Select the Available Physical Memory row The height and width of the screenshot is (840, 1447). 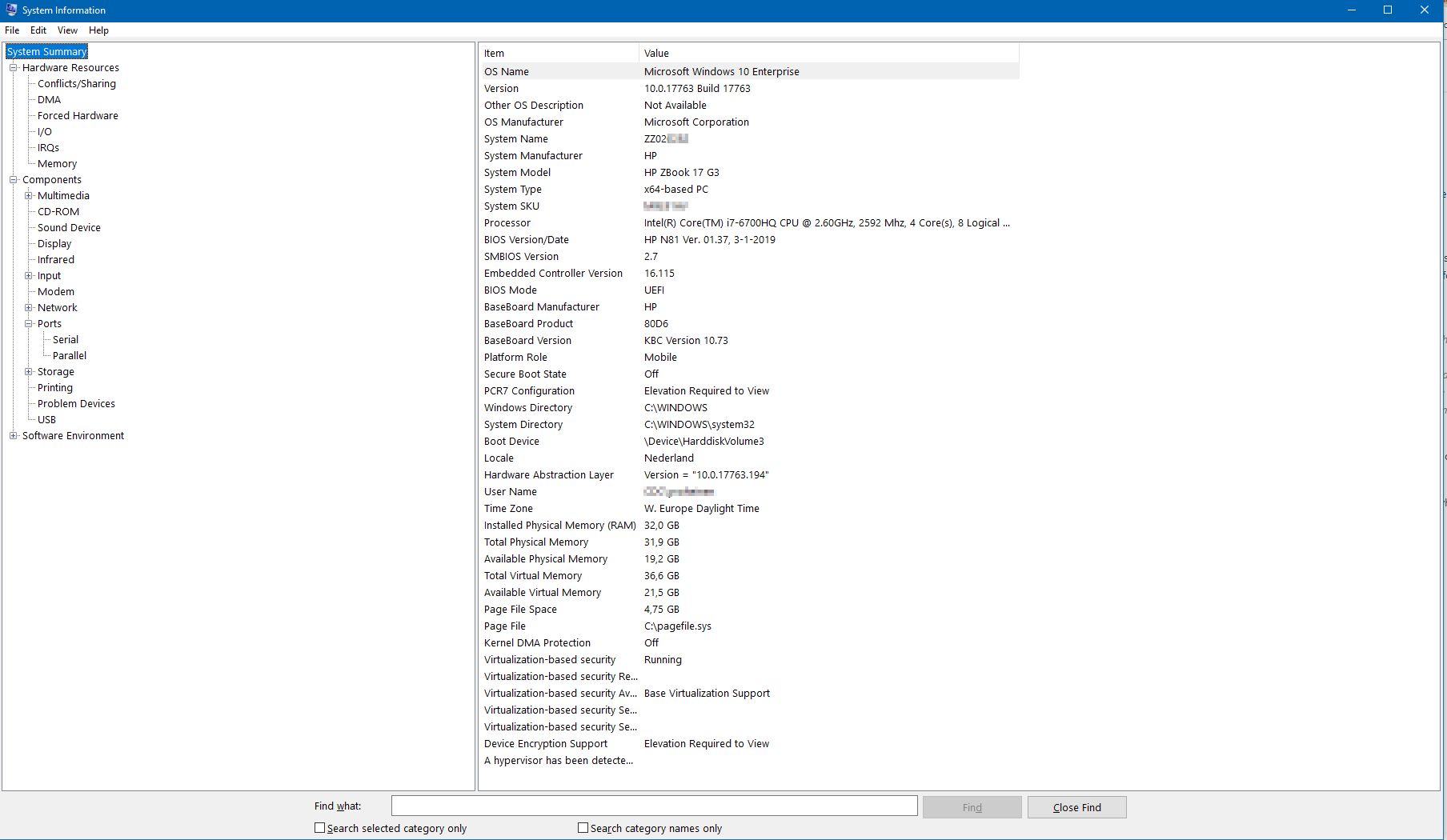(x=749, y=559)
